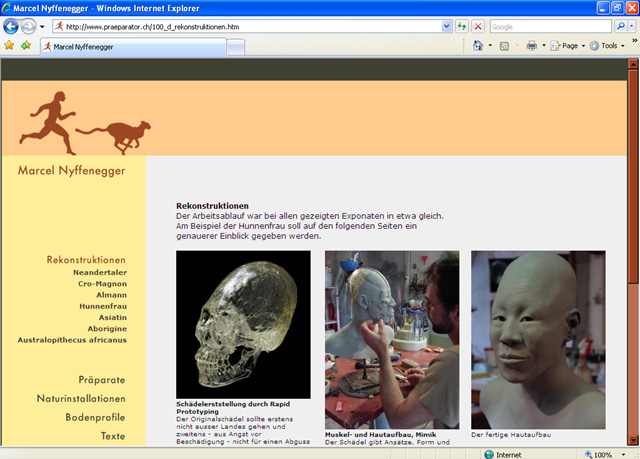Click inside the Google search box
Viewport: 640px width, 459px height.
click(x=546, y=27)
